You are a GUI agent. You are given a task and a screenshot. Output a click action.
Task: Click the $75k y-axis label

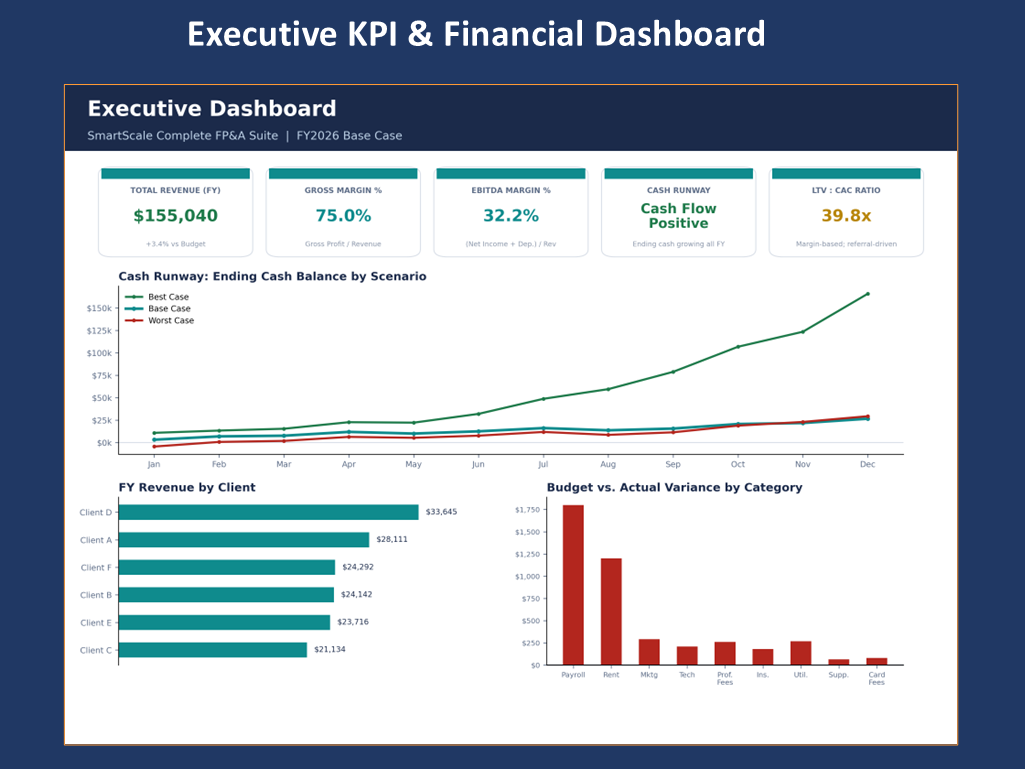coord(102,375)
